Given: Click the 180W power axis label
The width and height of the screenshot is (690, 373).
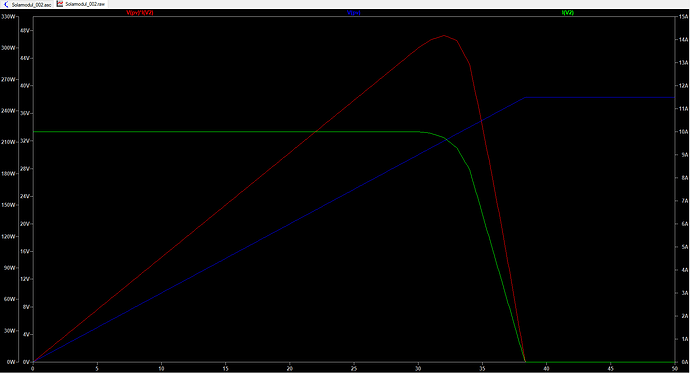Looking at the screenshot, I should [8, 174].
